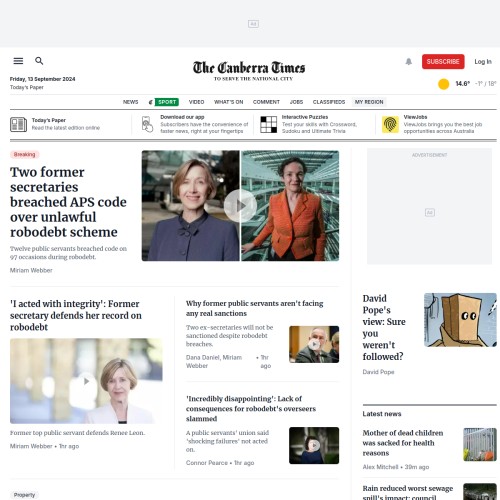Click the Download our app phone icon
The image size is (500, 500).
click(x=147, y=124)
